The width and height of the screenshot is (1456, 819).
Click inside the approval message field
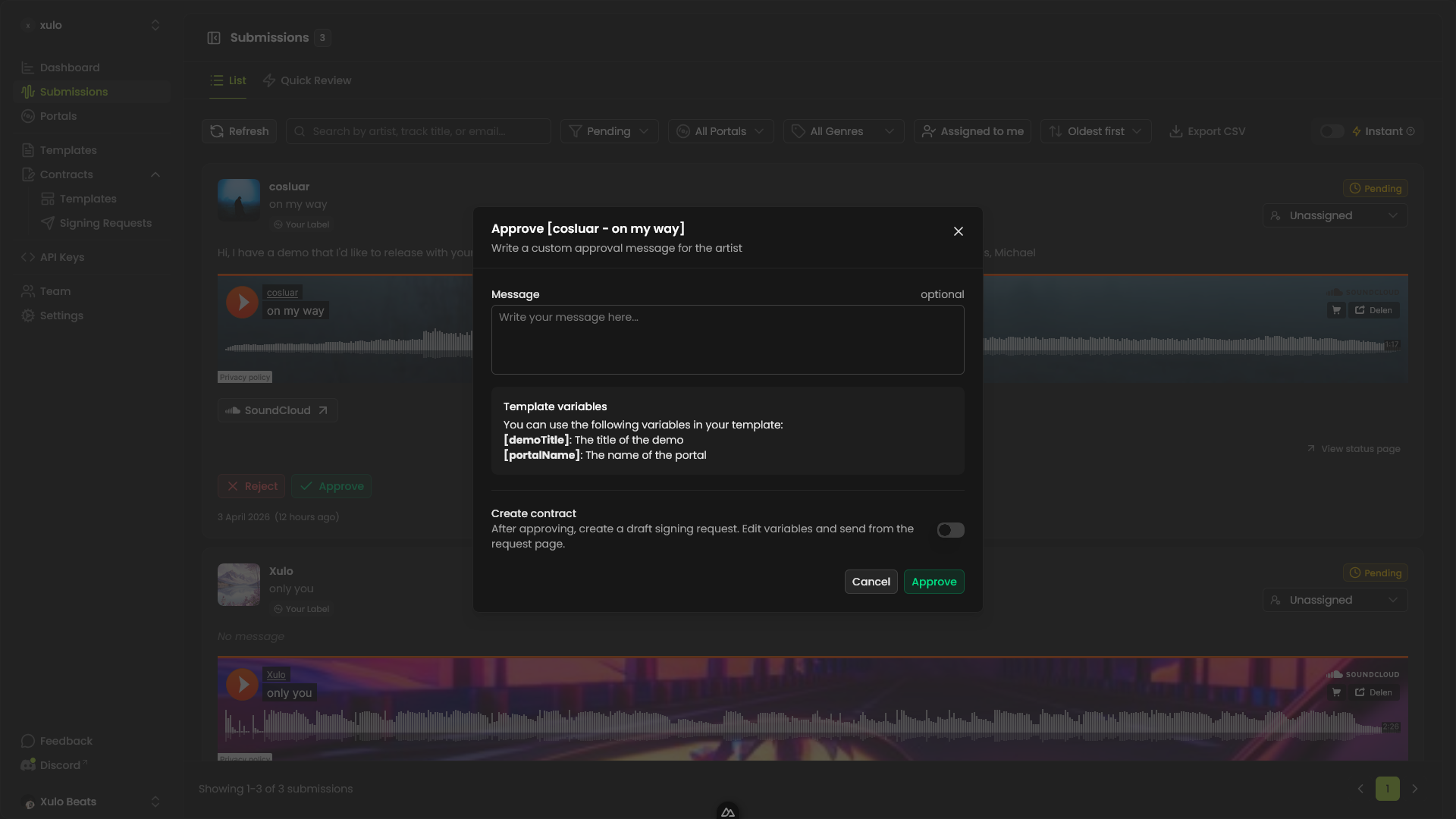[727, 340]
